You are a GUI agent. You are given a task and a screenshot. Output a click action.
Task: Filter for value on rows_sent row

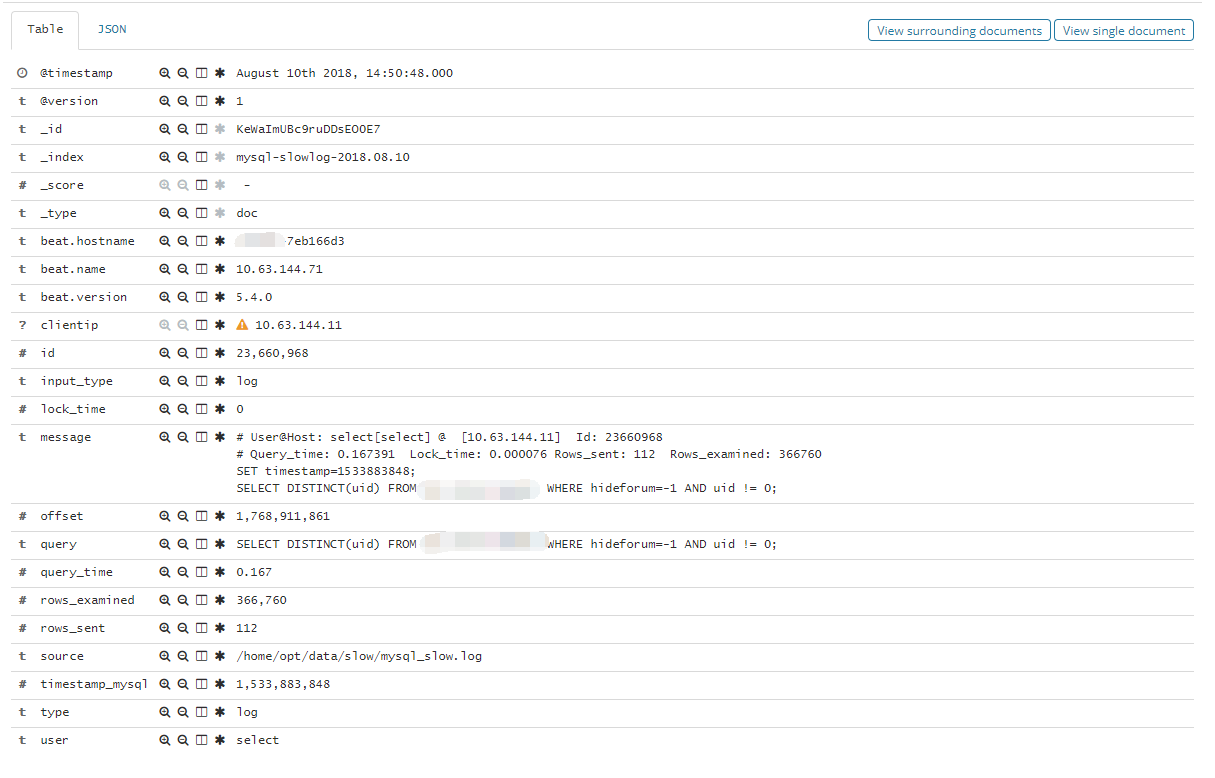click(165, 628)
